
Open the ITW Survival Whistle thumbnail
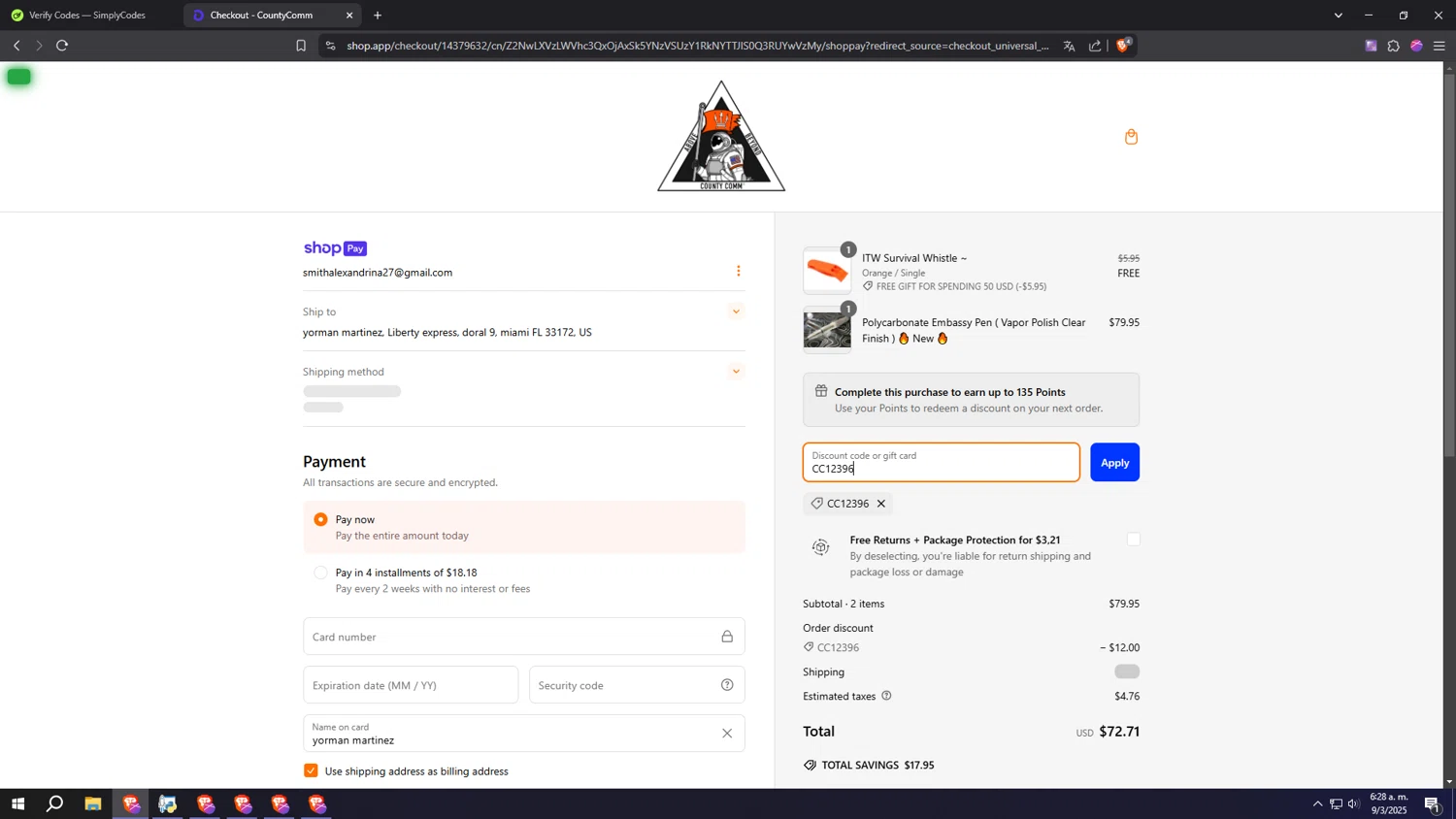tap(827, 271)
